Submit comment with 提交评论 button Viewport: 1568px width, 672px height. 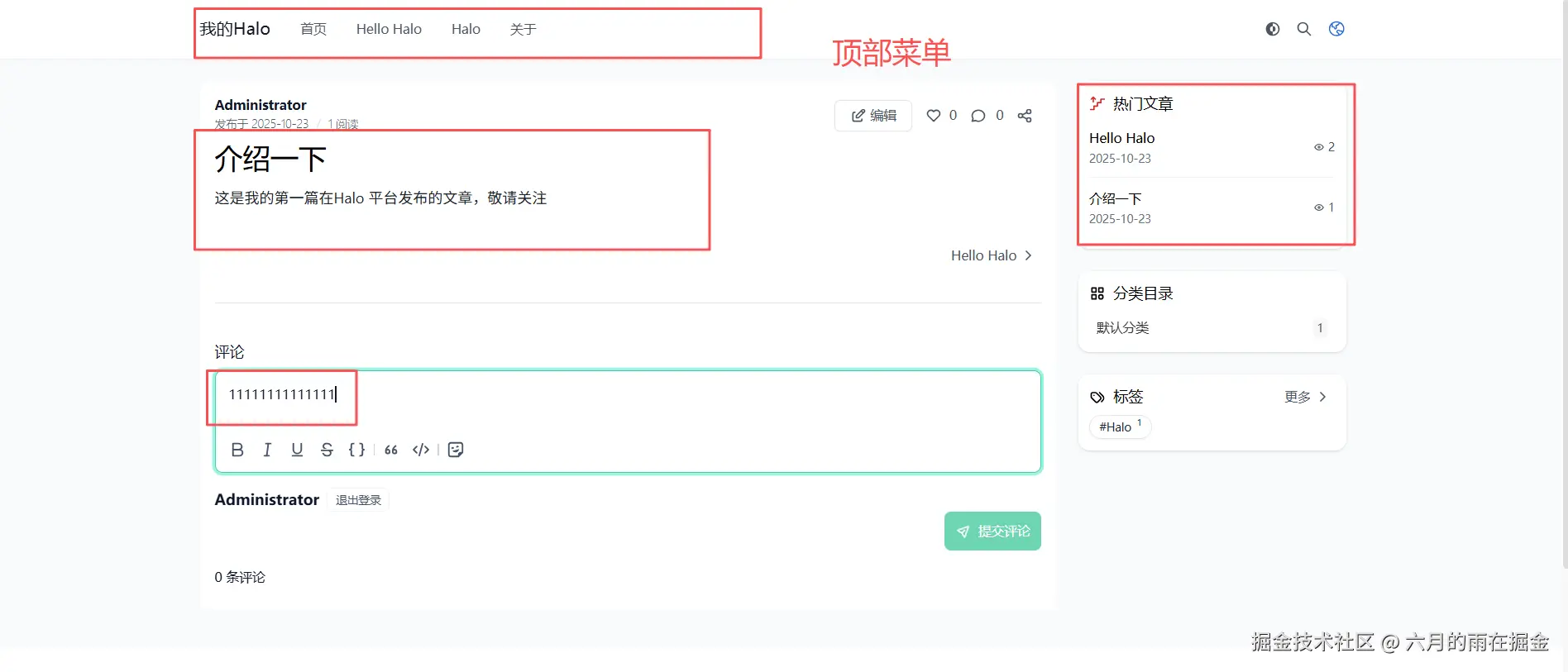[992, 531]
